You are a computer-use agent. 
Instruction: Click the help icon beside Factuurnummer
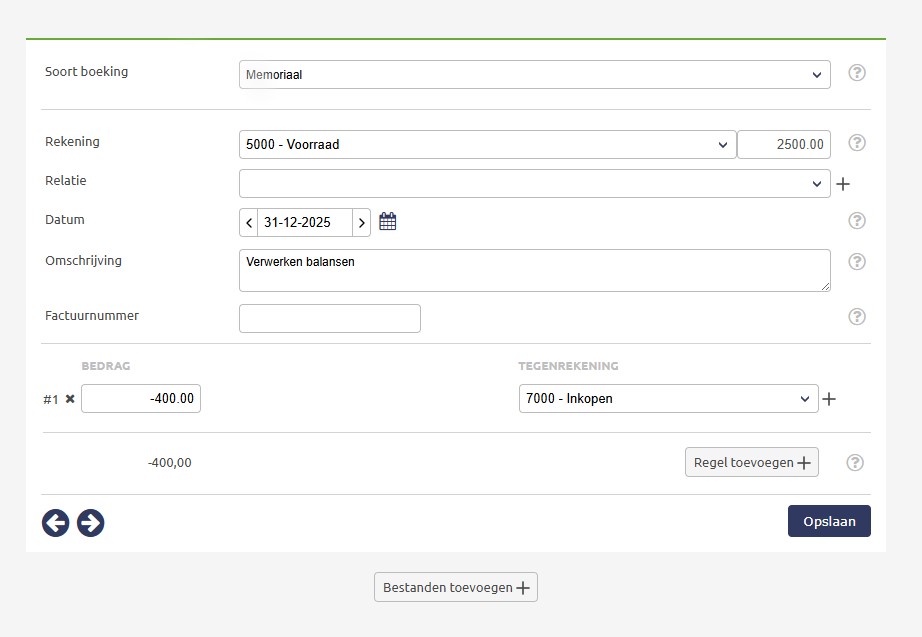click(856, 317)
